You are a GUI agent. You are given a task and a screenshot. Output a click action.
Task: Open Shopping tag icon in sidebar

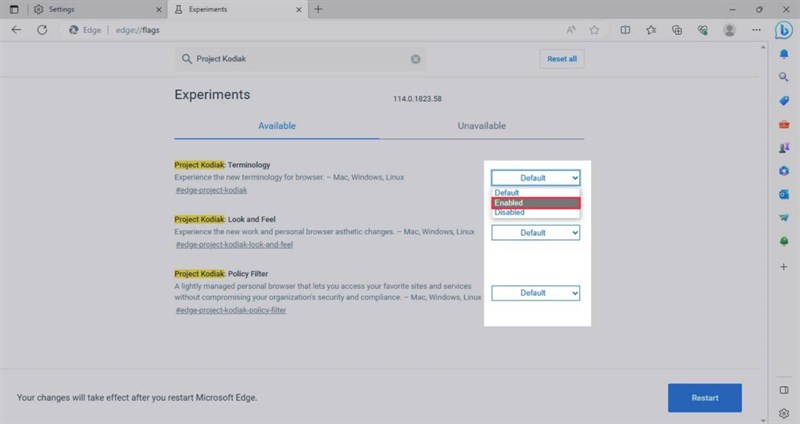point(784,101)
